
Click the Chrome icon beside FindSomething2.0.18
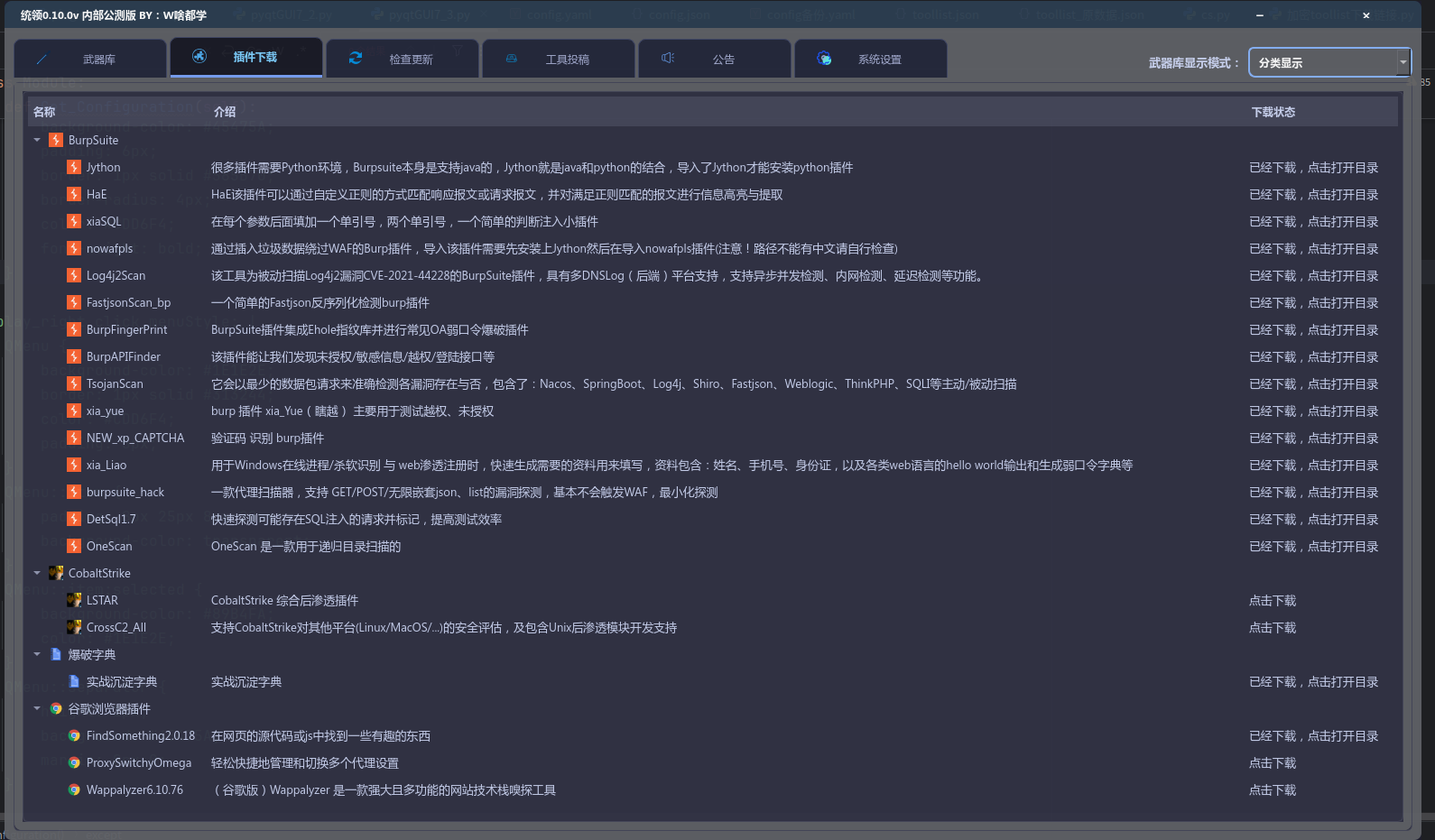click(x=74, y=736)
